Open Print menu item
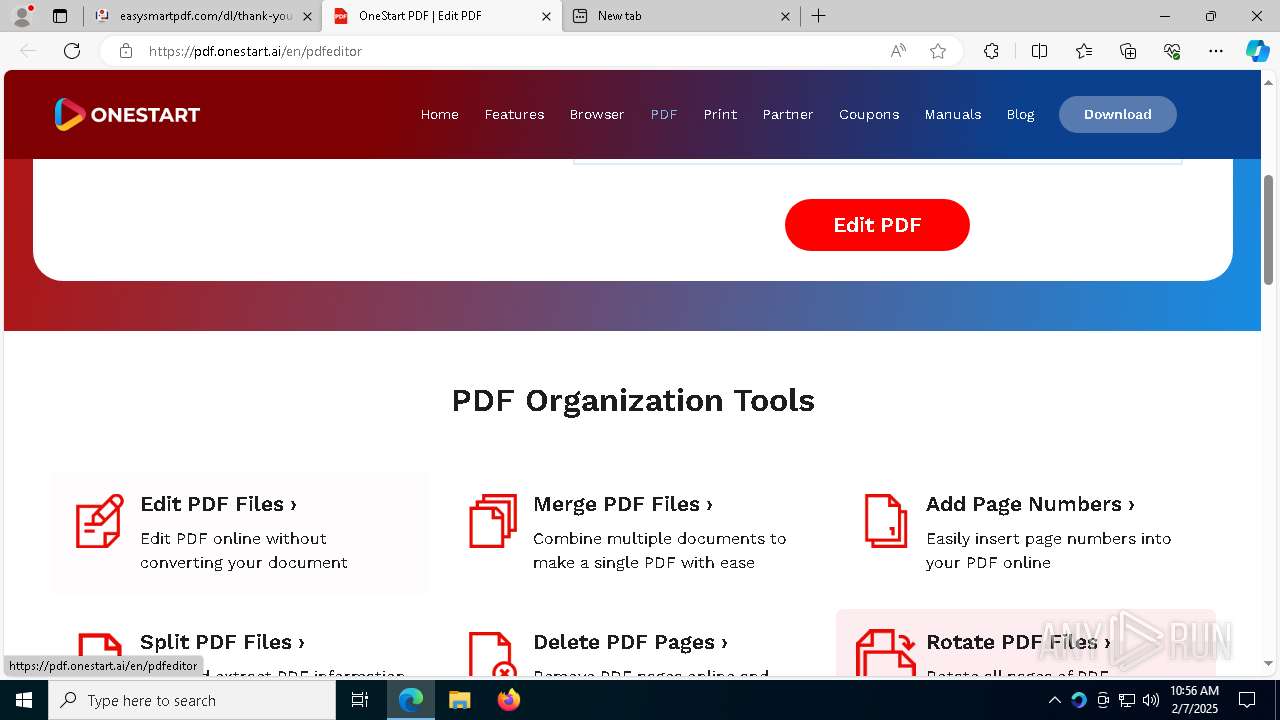Image resolution: width=1280 pixels, height=720 pixels. click(x=720, y=114)
